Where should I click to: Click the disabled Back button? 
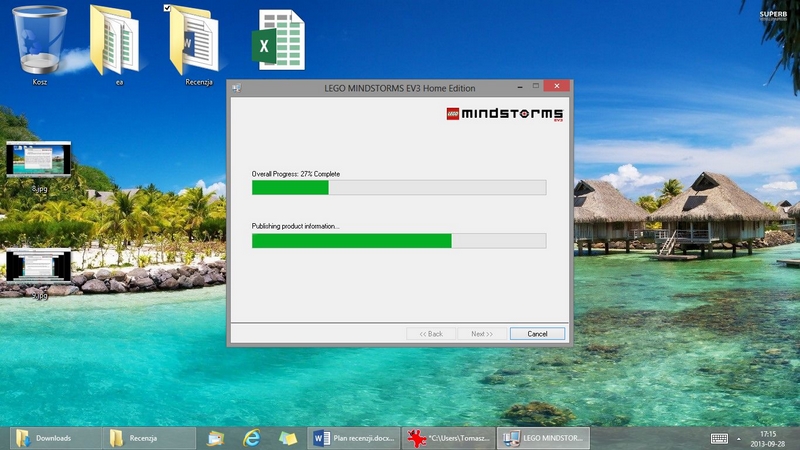(431, 334)
